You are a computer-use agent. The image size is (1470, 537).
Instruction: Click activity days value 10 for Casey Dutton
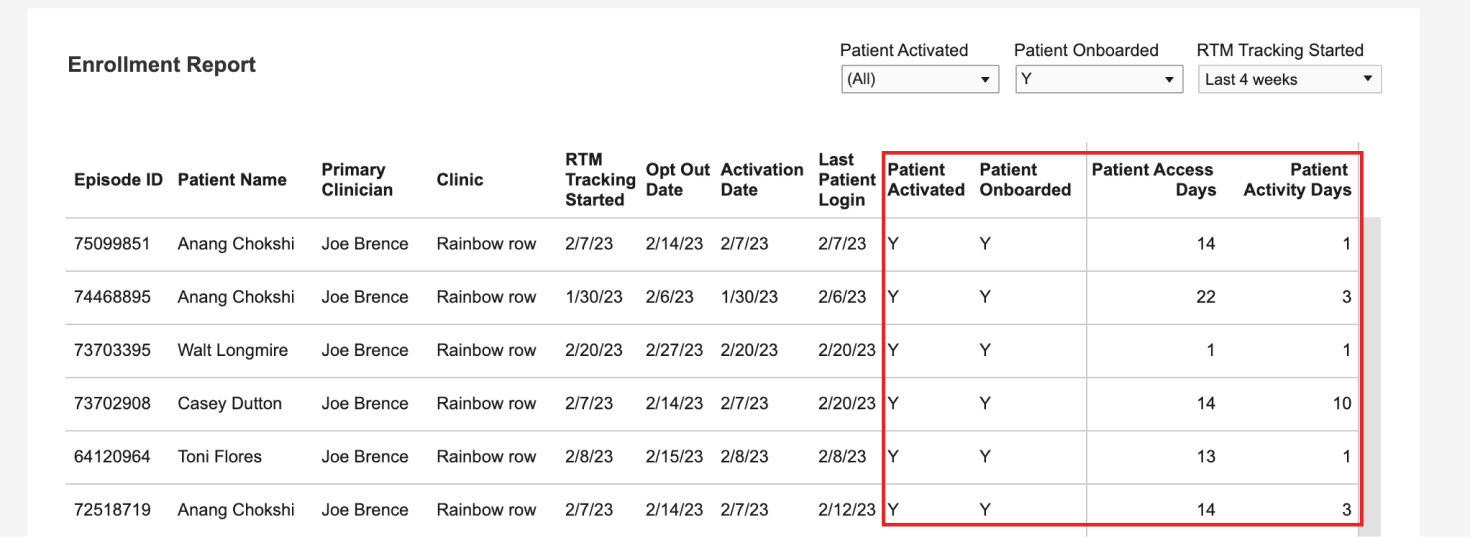pos(1341,404)
